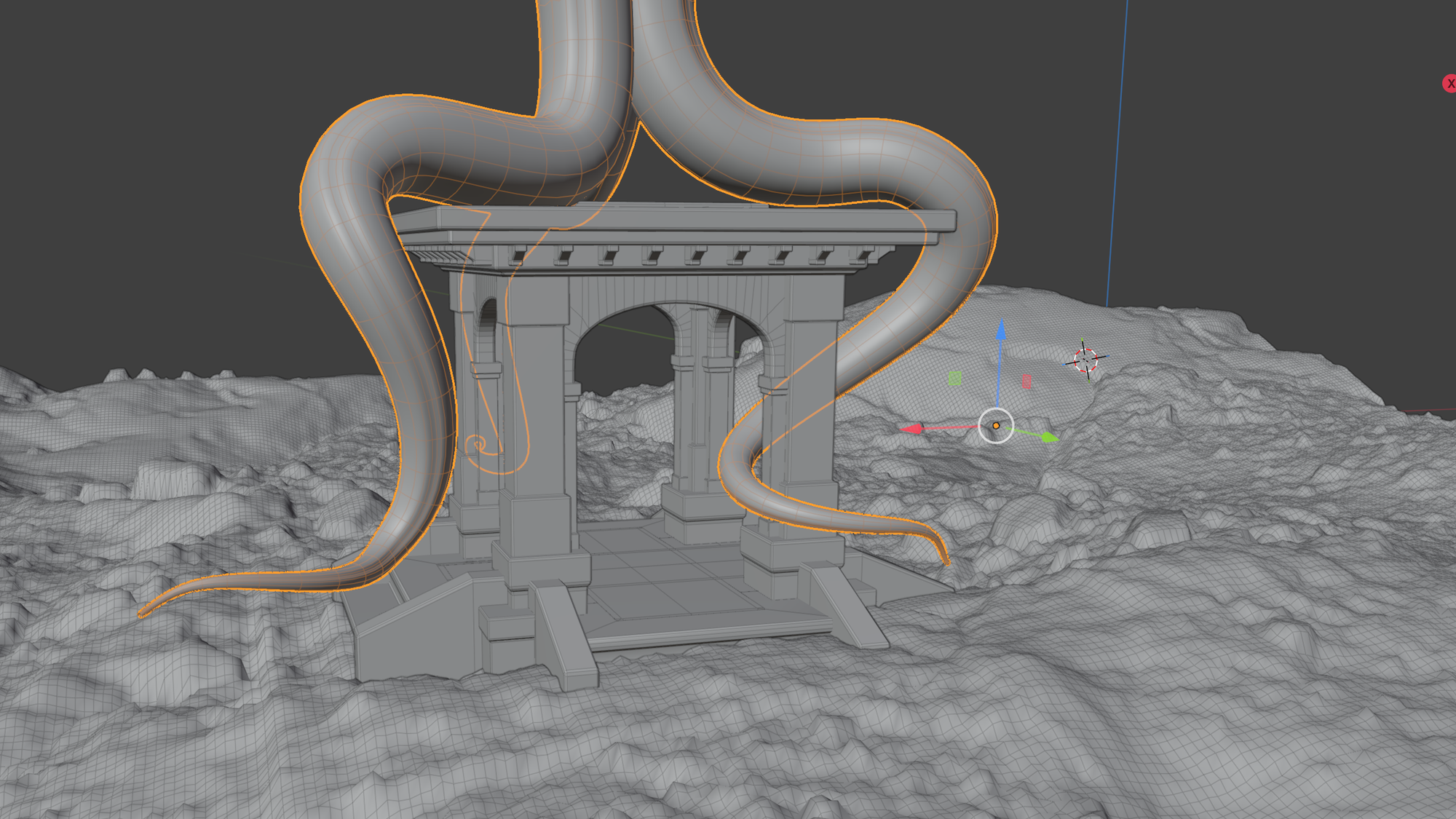Click the white circle of the move gizmo

(996, 425)
